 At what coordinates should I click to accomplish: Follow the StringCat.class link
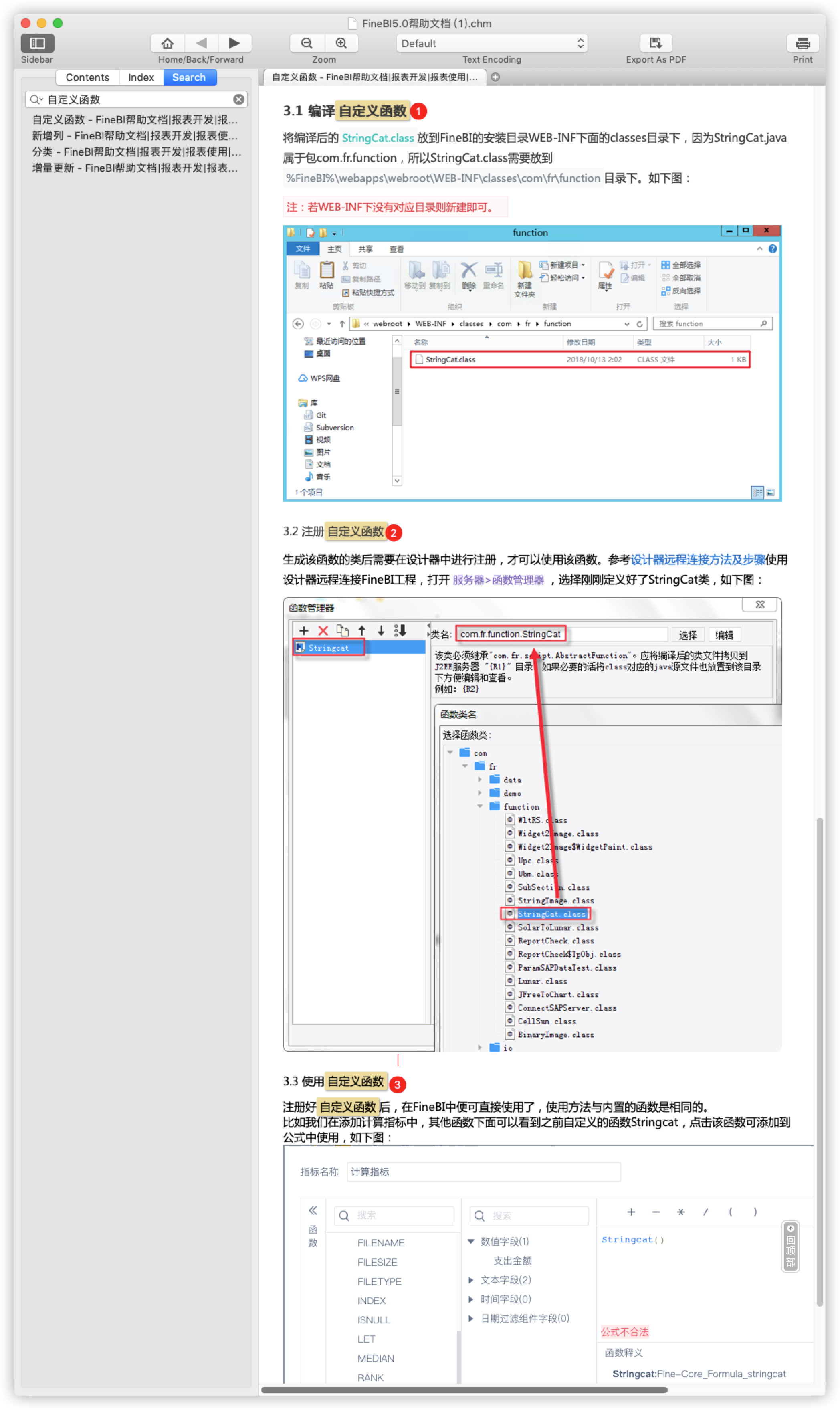(x=378, y=137)
